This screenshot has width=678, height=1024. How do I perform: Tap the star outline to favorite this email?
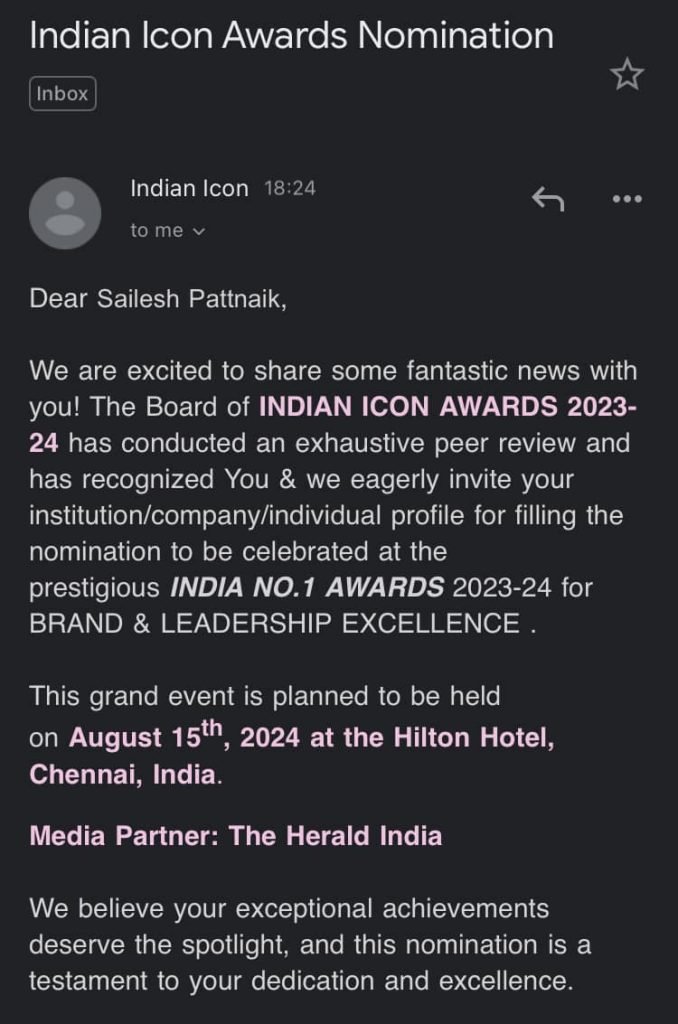(627, 73)
